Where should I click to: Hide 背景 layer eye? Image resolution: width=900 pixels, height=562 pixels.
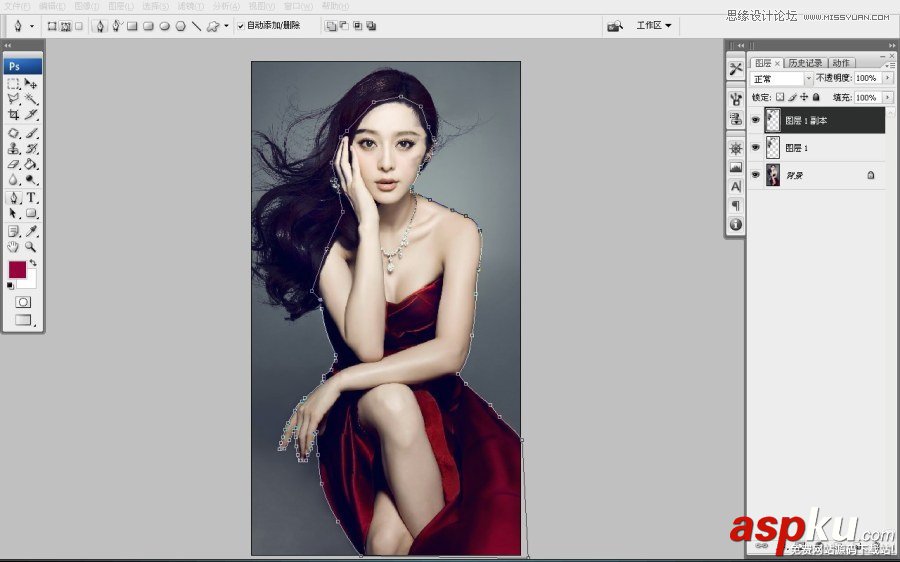point(755,175)
